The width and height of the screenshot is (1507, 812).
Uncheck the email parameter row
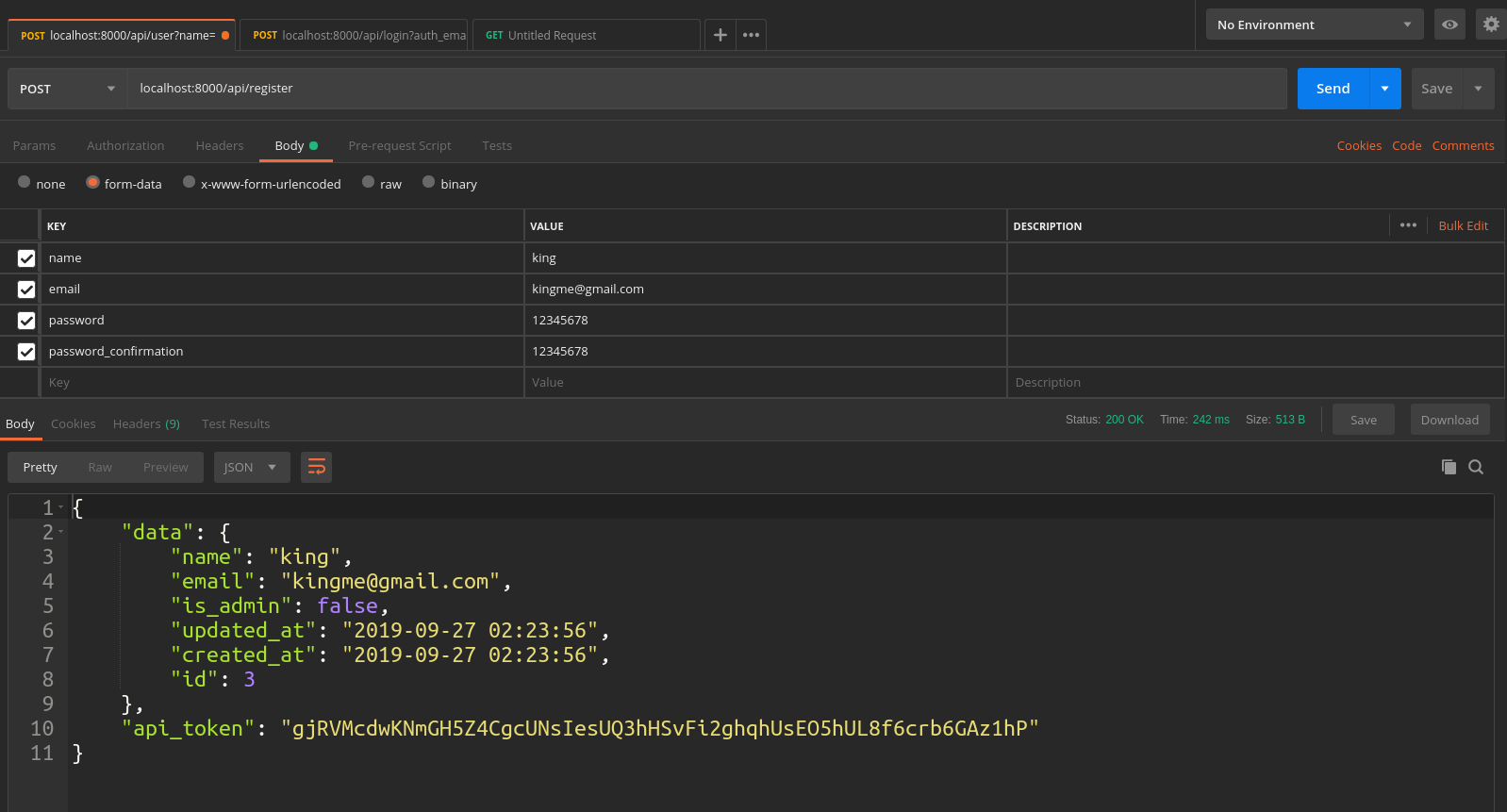26,290
